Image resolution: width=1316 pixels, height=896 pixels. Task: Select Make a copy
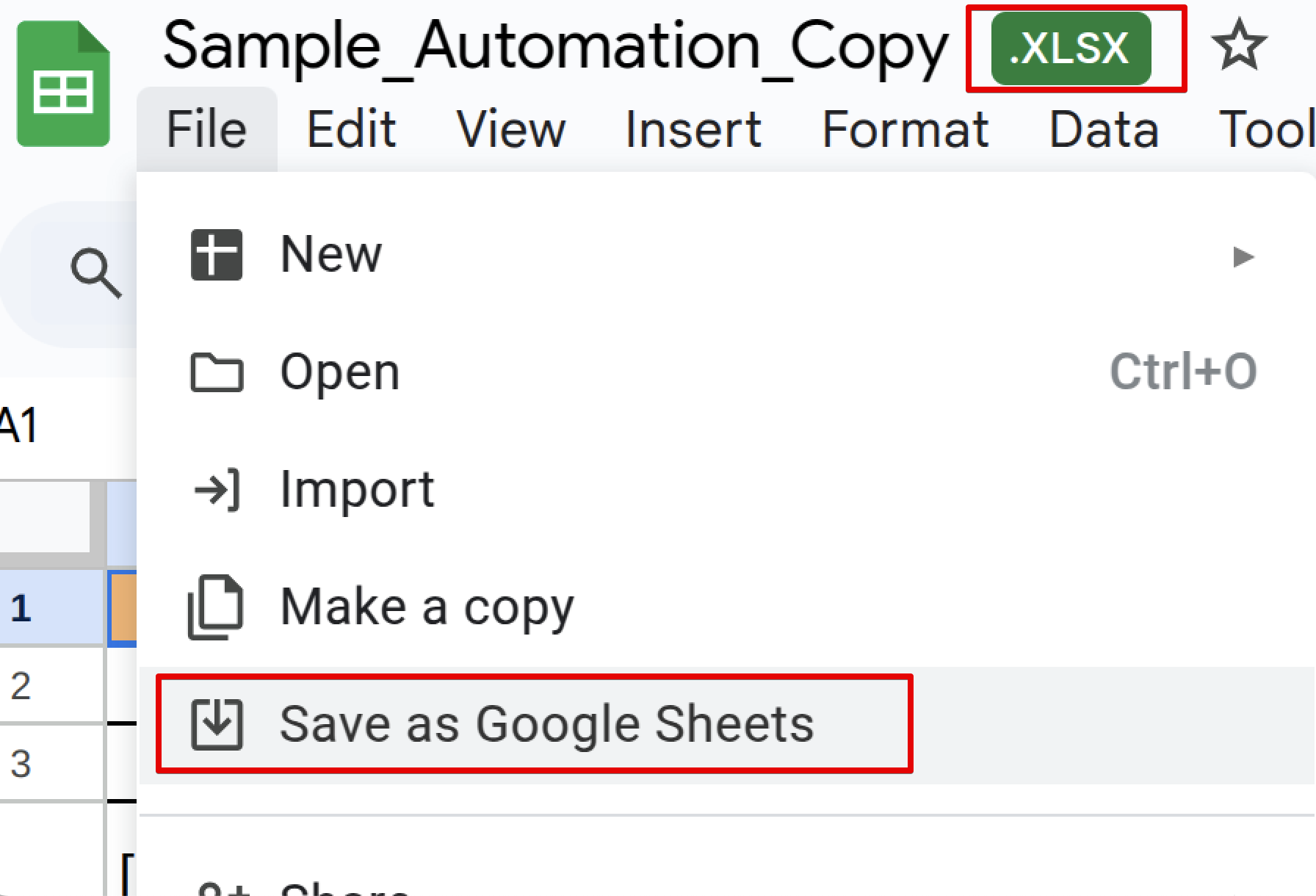(x=726, y=607)
